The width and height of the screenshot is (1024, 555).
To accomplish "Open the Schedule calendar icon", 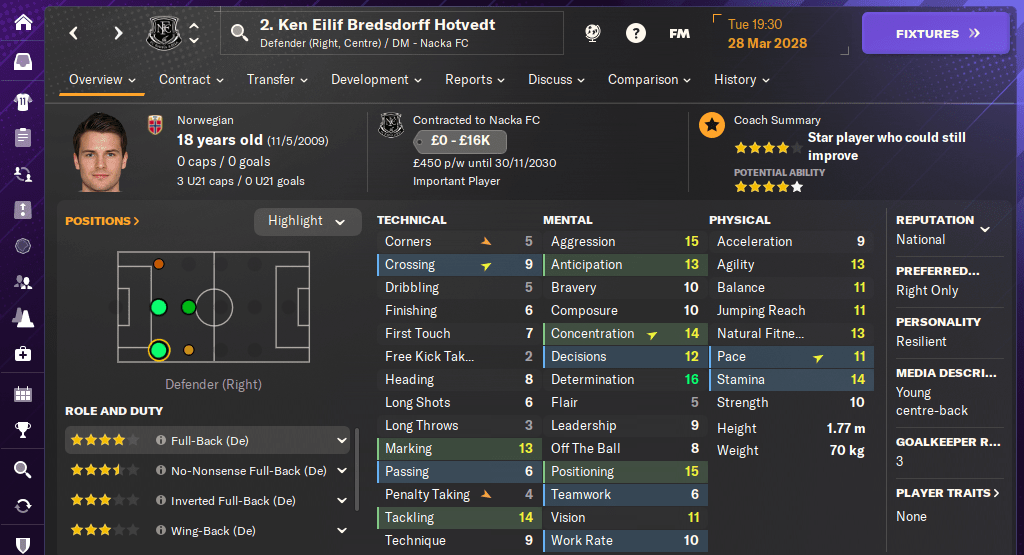I will click(22, 393).
